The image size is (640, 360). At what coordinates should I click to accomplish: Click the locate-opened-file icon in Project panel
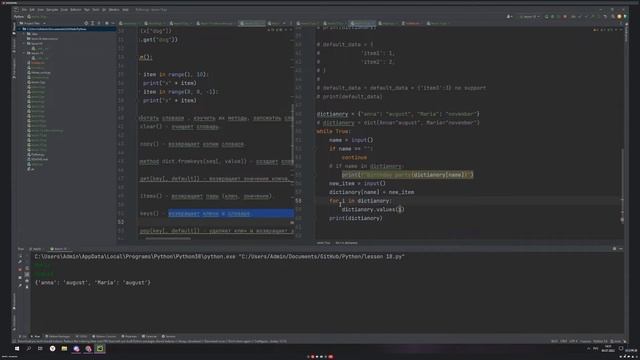[86, 23]
